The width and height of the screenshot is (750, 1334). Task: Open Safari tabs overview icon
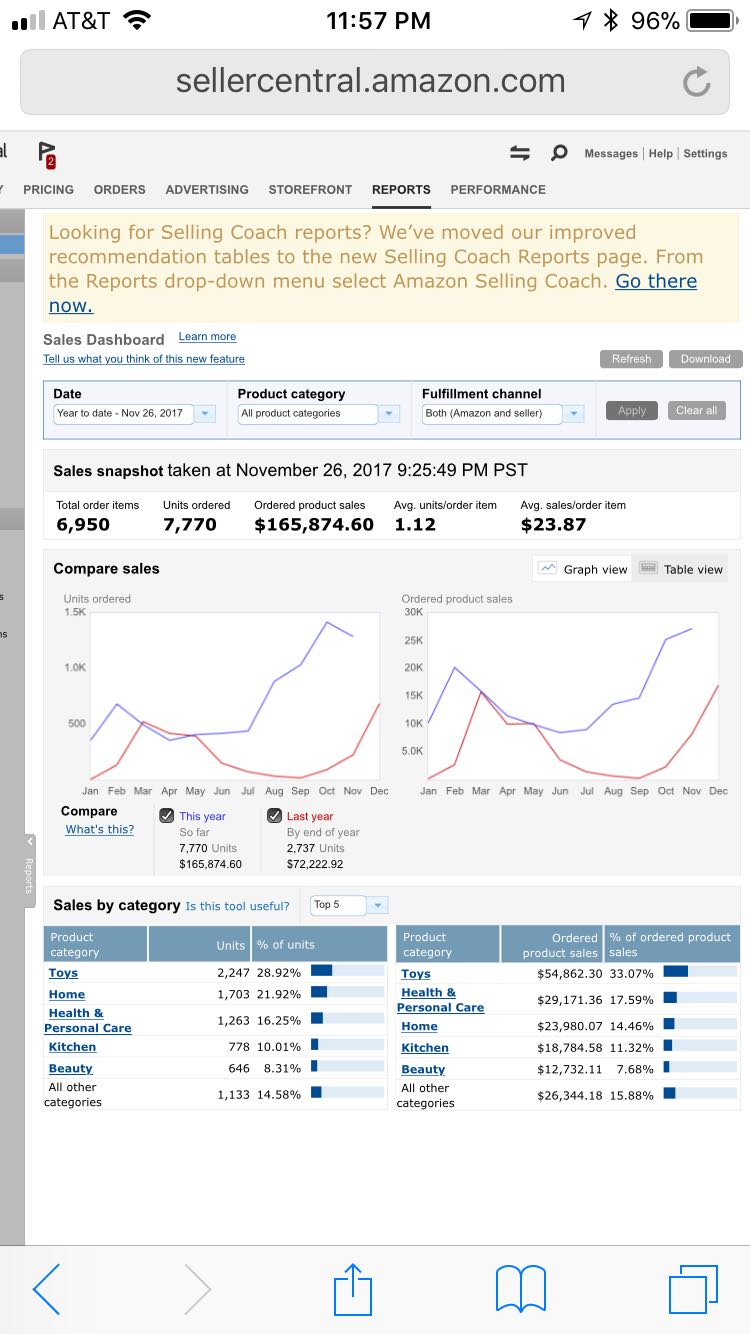(693, 1289)
